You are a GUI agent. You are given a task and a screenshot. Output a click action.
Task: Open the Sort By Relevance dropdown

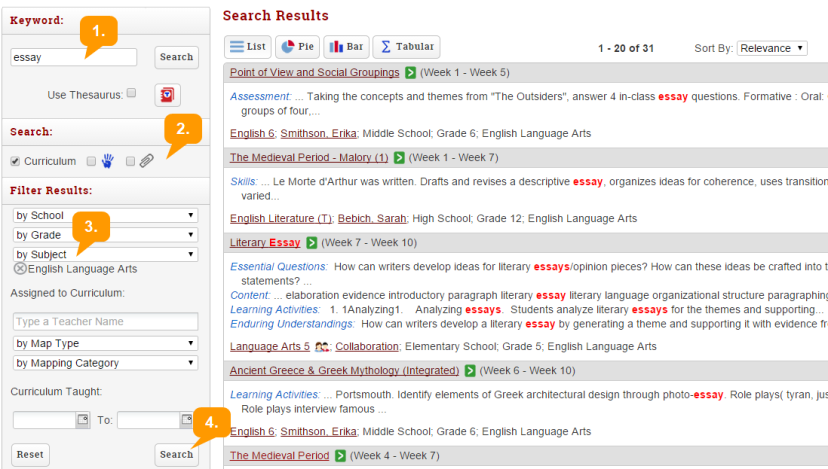772,48
